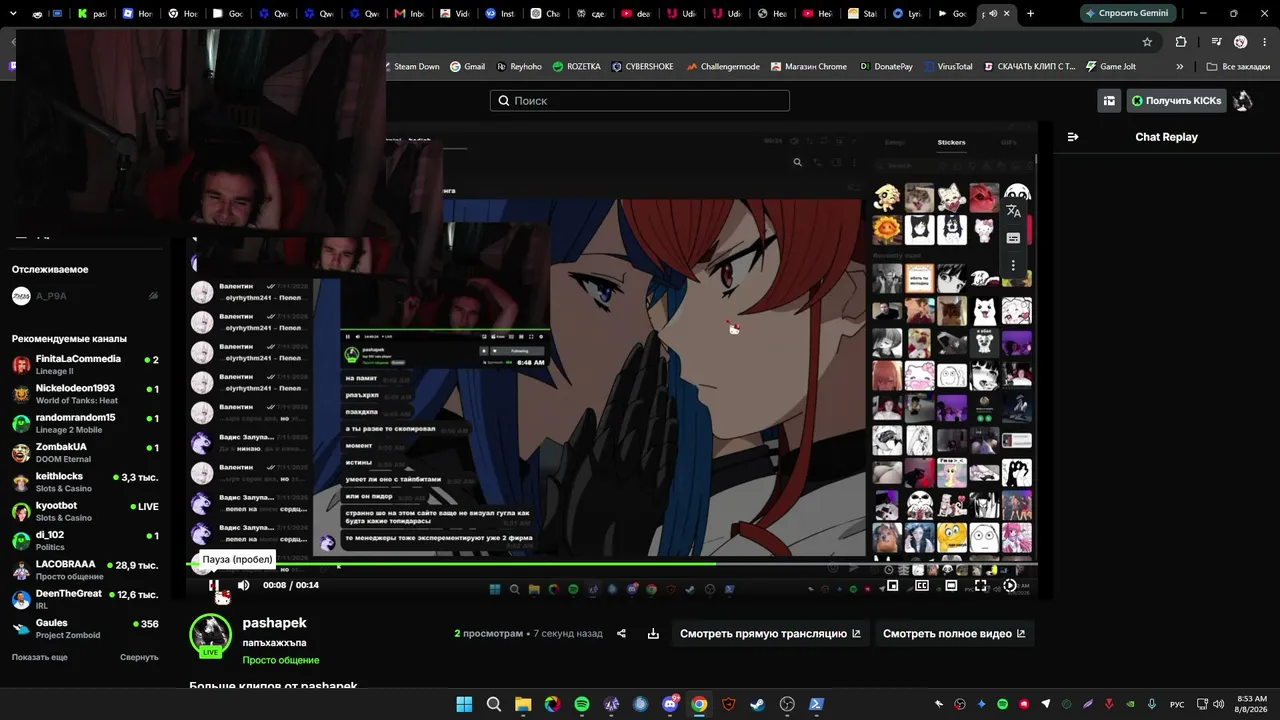This screenshot has width=1280, height=720.
Task: Open Nickelodeon1993 channel
Action: point(85,394)
